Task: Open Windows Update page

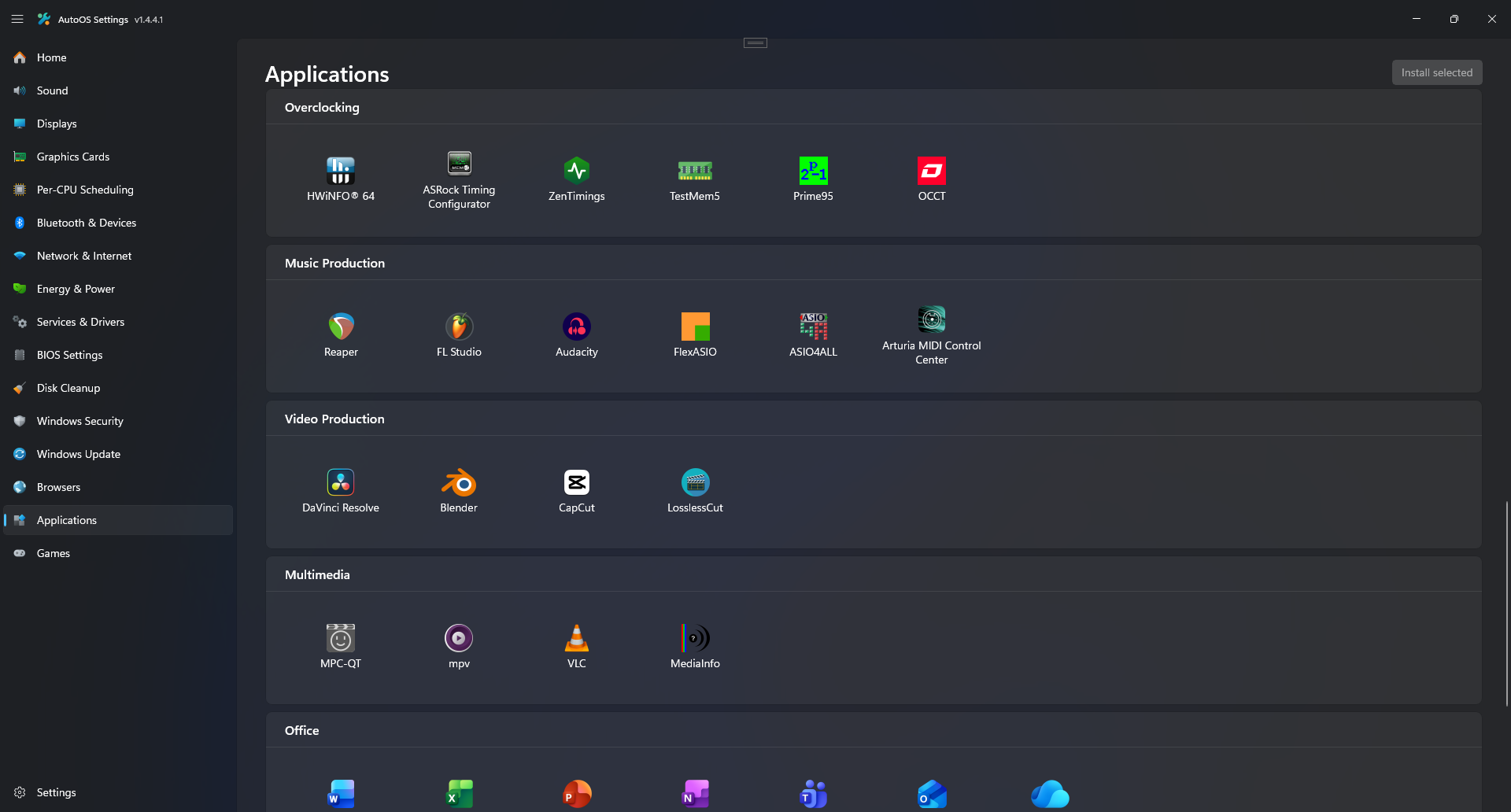Action: 118,454
